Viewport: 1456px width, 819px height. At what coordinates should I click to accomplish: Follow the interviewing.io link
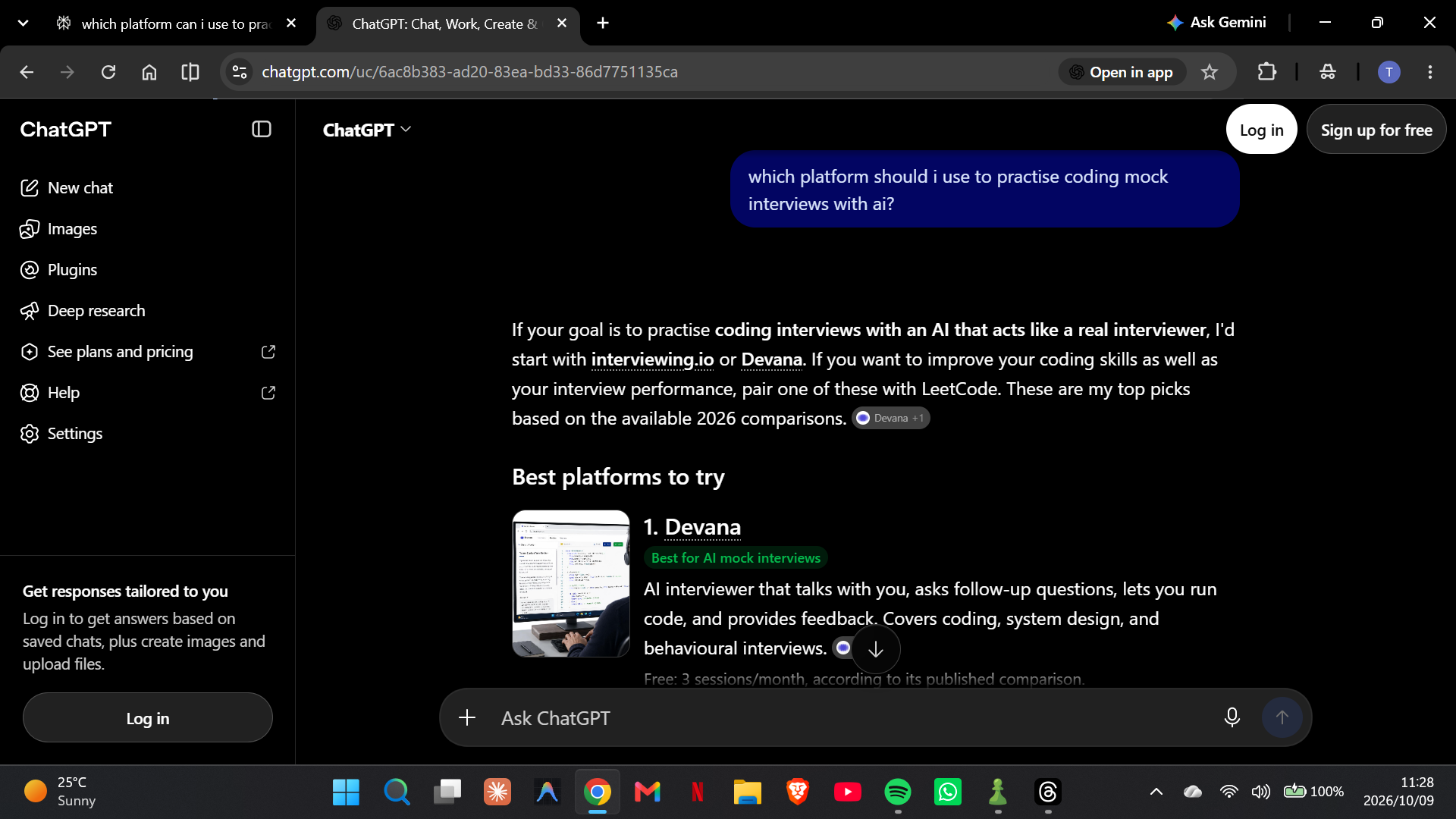click(652, 359)
